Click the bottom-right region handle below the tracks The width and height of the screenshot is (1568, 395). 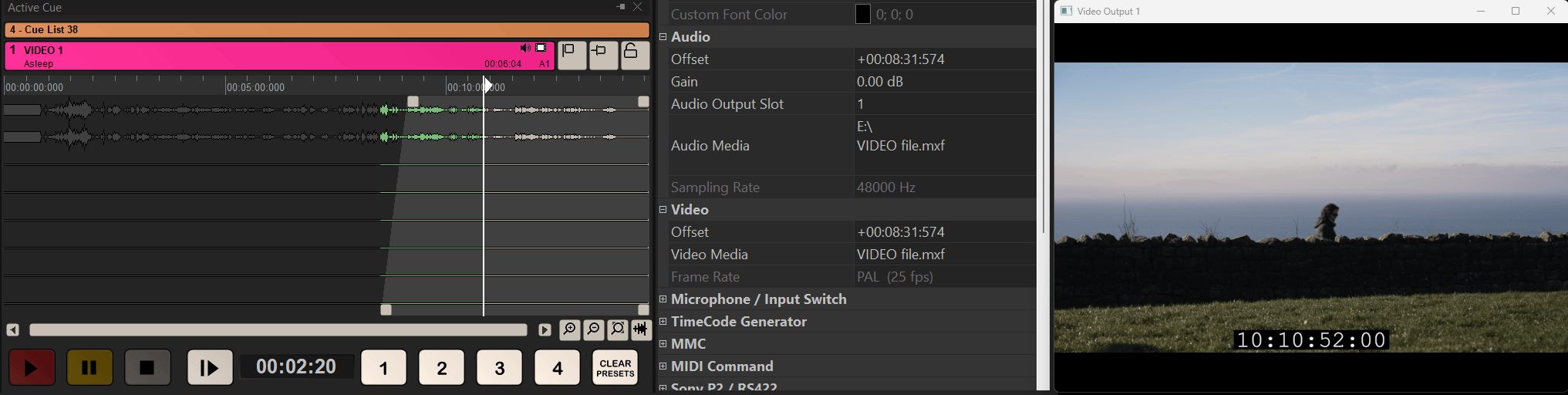coord(643,310)
